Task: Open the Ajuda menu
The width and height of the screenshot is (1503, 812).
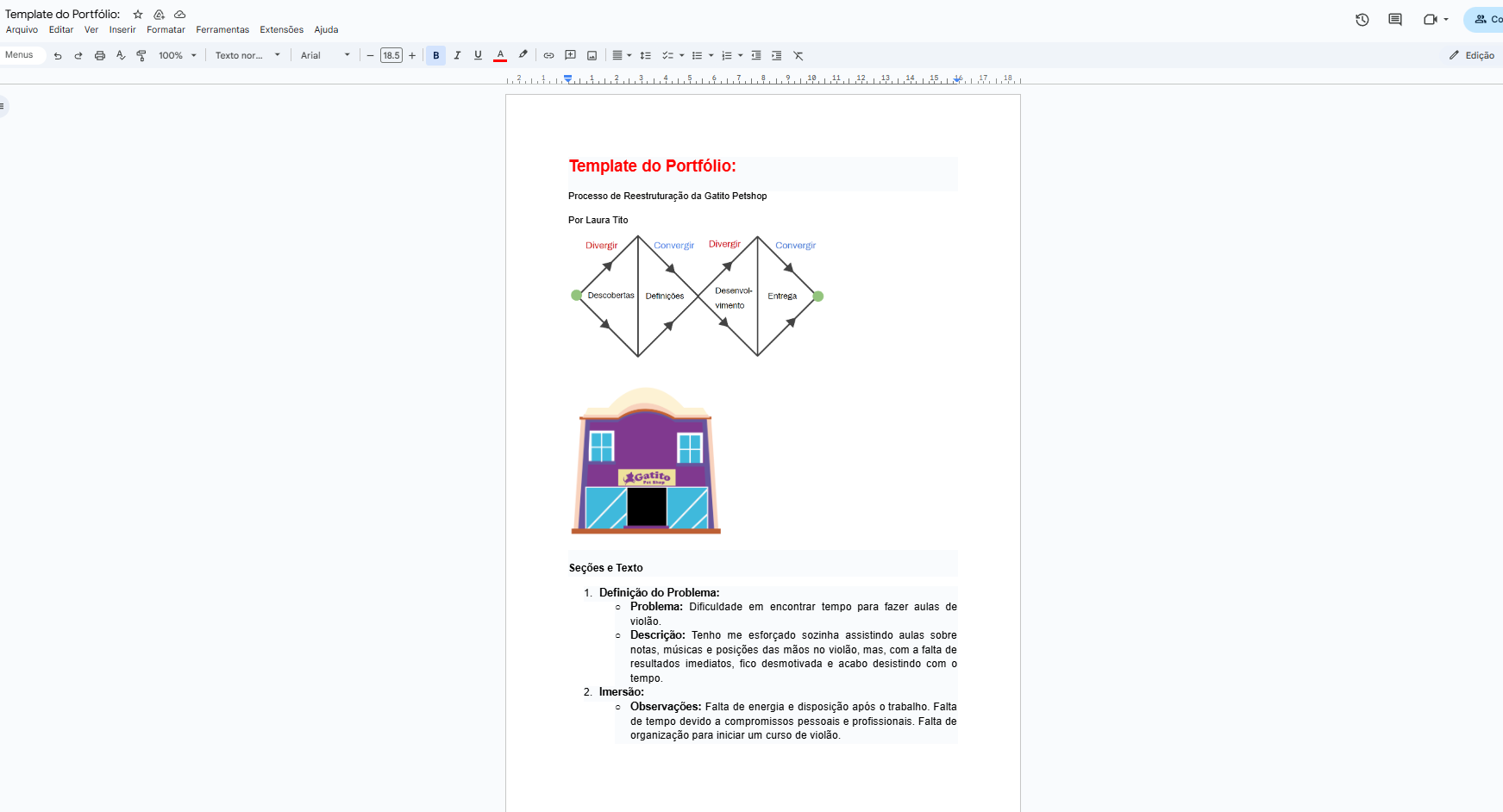Action: (x=326, y=30)
